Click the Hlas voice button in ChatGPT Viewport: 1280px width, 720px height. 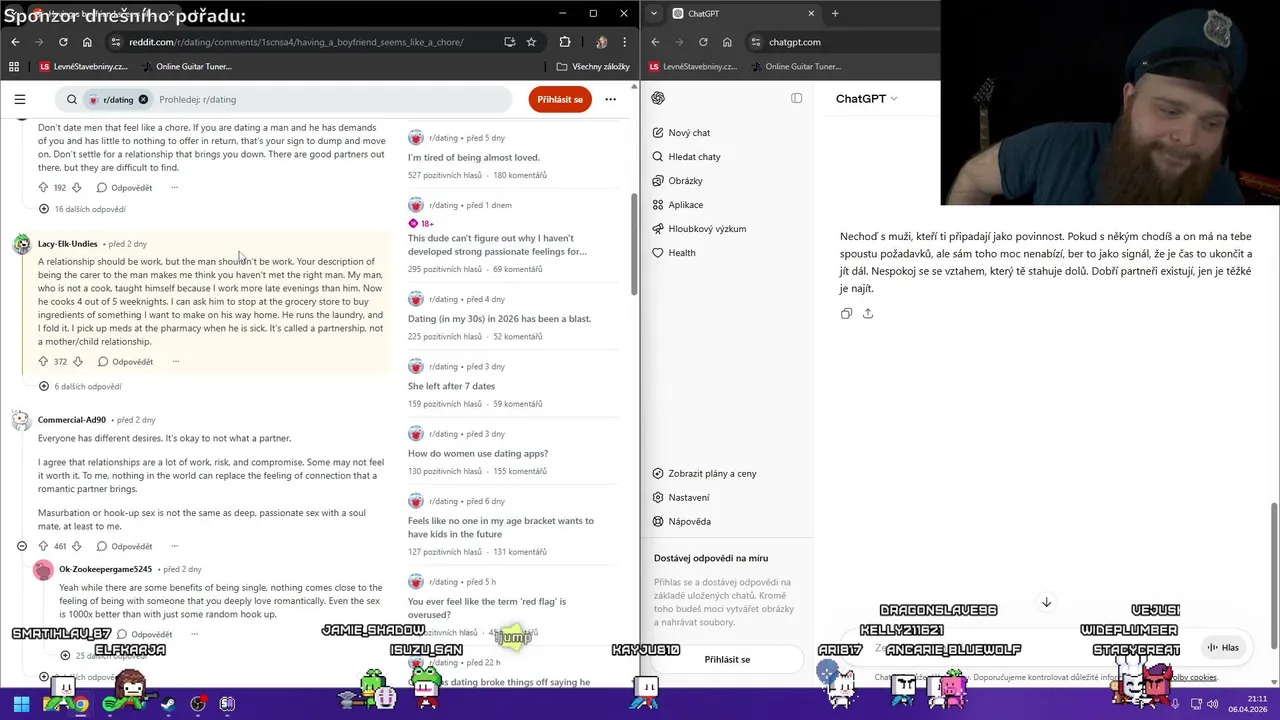[1223, 647]
